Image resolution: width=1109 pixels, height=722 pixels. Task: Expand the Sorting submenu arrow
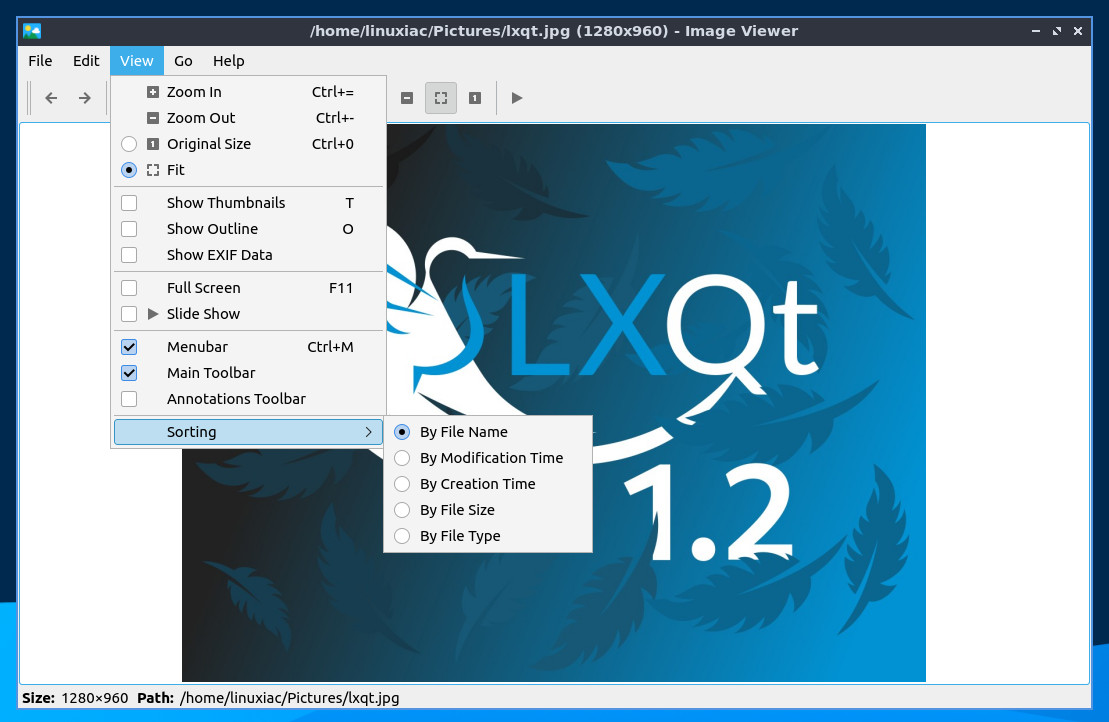(x=368, y=432)
